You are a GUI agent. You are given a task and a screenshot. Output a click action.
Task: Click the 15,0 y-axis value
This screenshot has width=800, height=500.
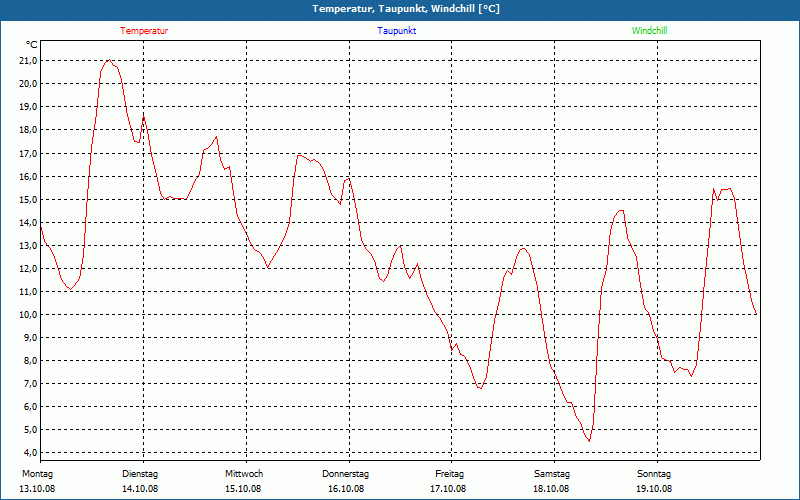coord(29,199)
